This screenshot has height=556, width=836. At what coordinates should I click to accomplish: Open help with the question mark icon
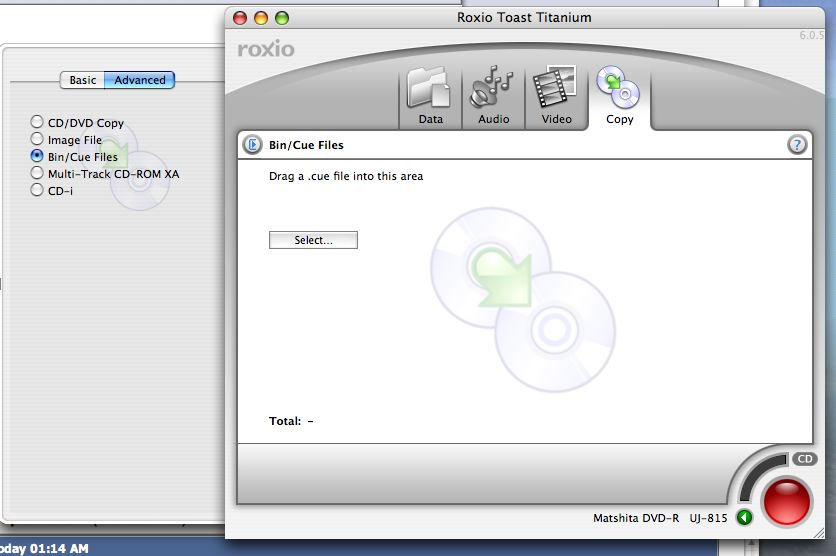(797, 144)
